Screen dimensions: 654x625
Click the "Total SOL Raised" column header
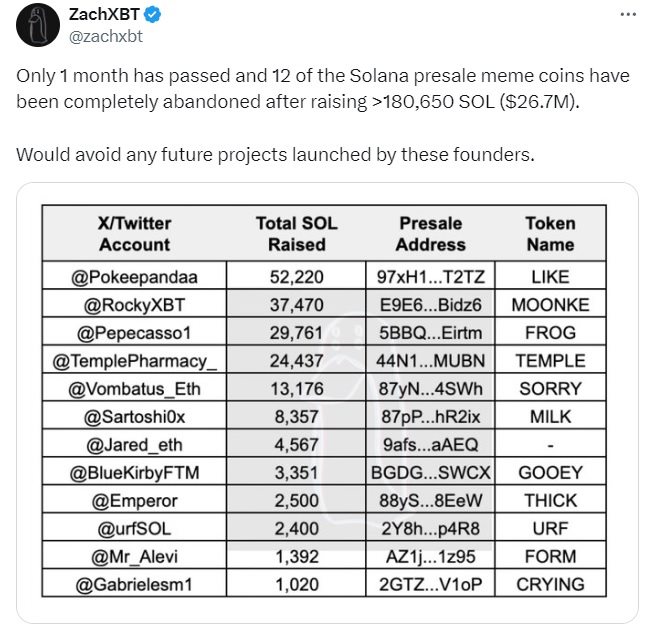[x=297, y=234]
